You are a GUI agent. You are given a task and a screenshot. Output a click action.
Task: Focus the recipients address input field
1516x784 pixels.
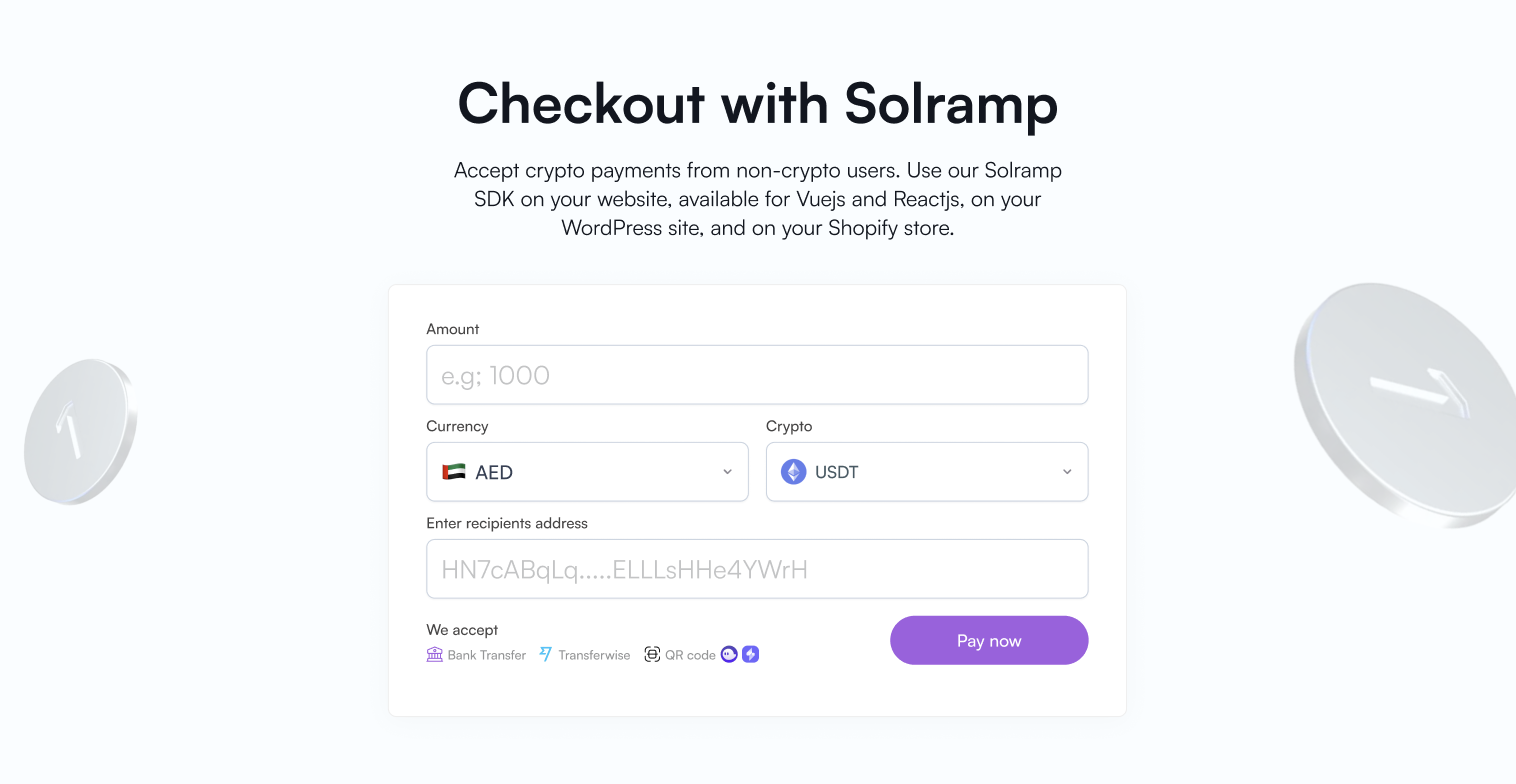(757, 568)
